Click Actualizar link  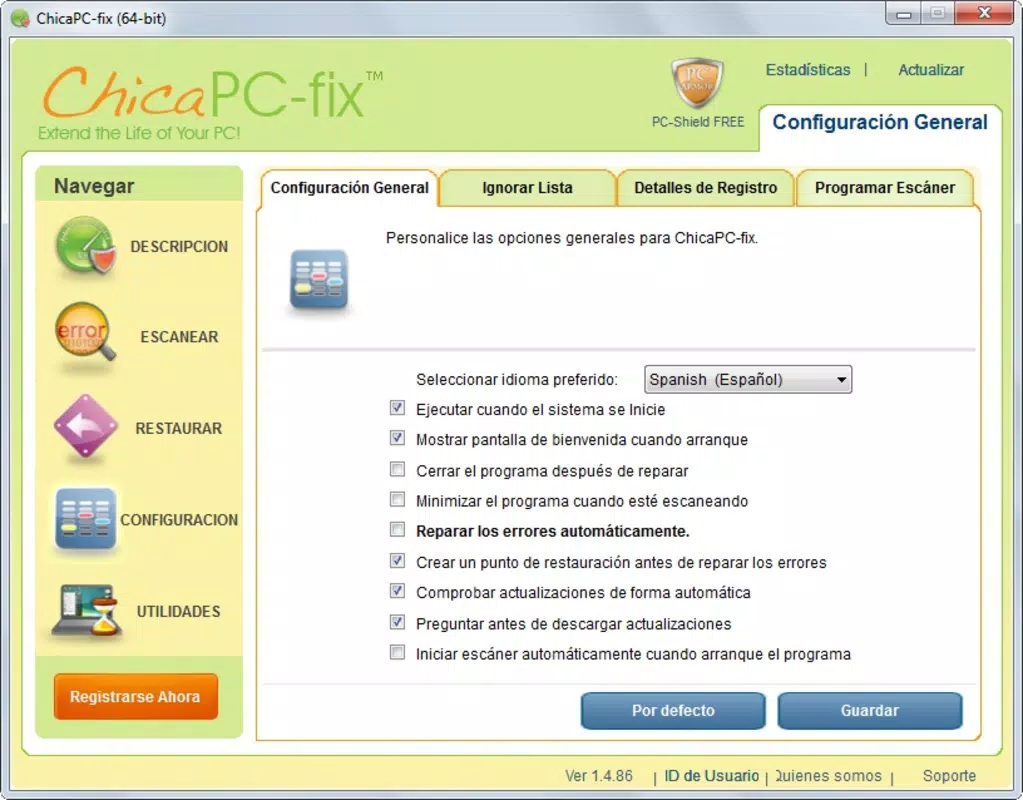coord(931,70)
